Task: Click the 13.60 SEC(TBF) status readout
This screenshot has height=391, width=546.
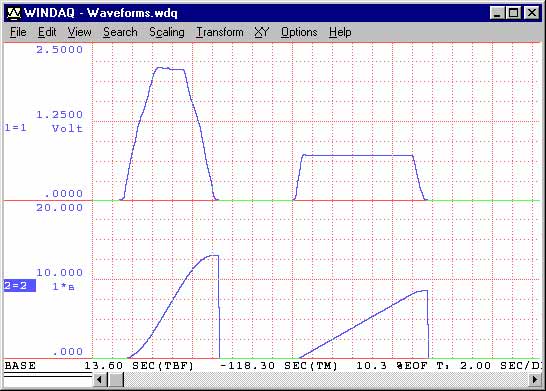Action: click(139, 366)
